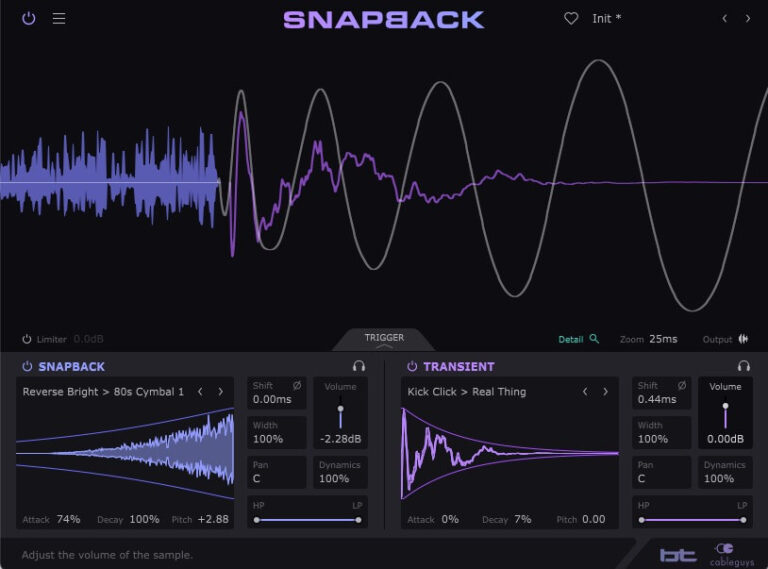Open the TRIGGER tab
The height and width of the screenshot is (569, 768).
(x=384, y=339)
